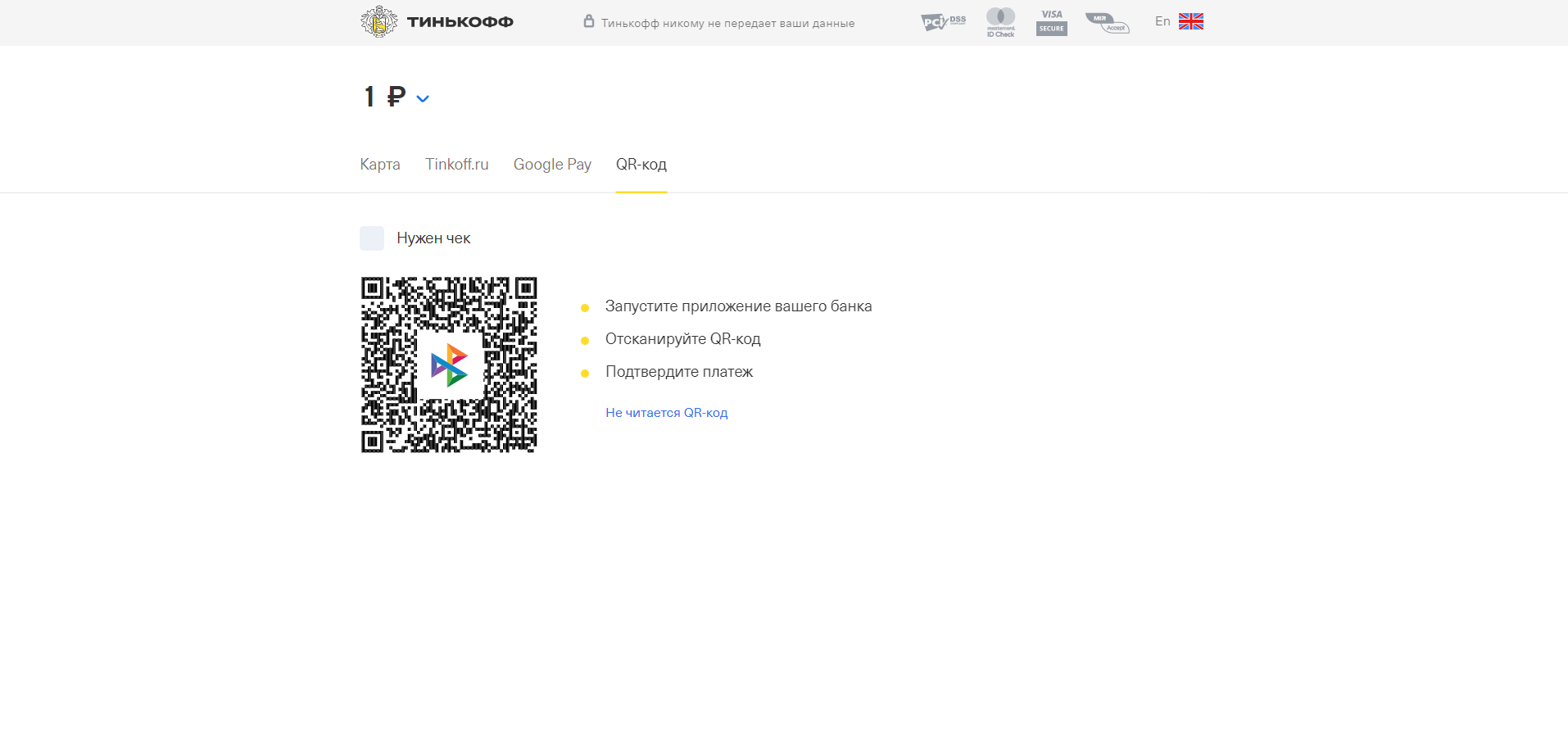Click the '1 ₽' payment amount
Image resolution: width=1568 pixels, height=734 pixels.
click(x=384, y=97)
